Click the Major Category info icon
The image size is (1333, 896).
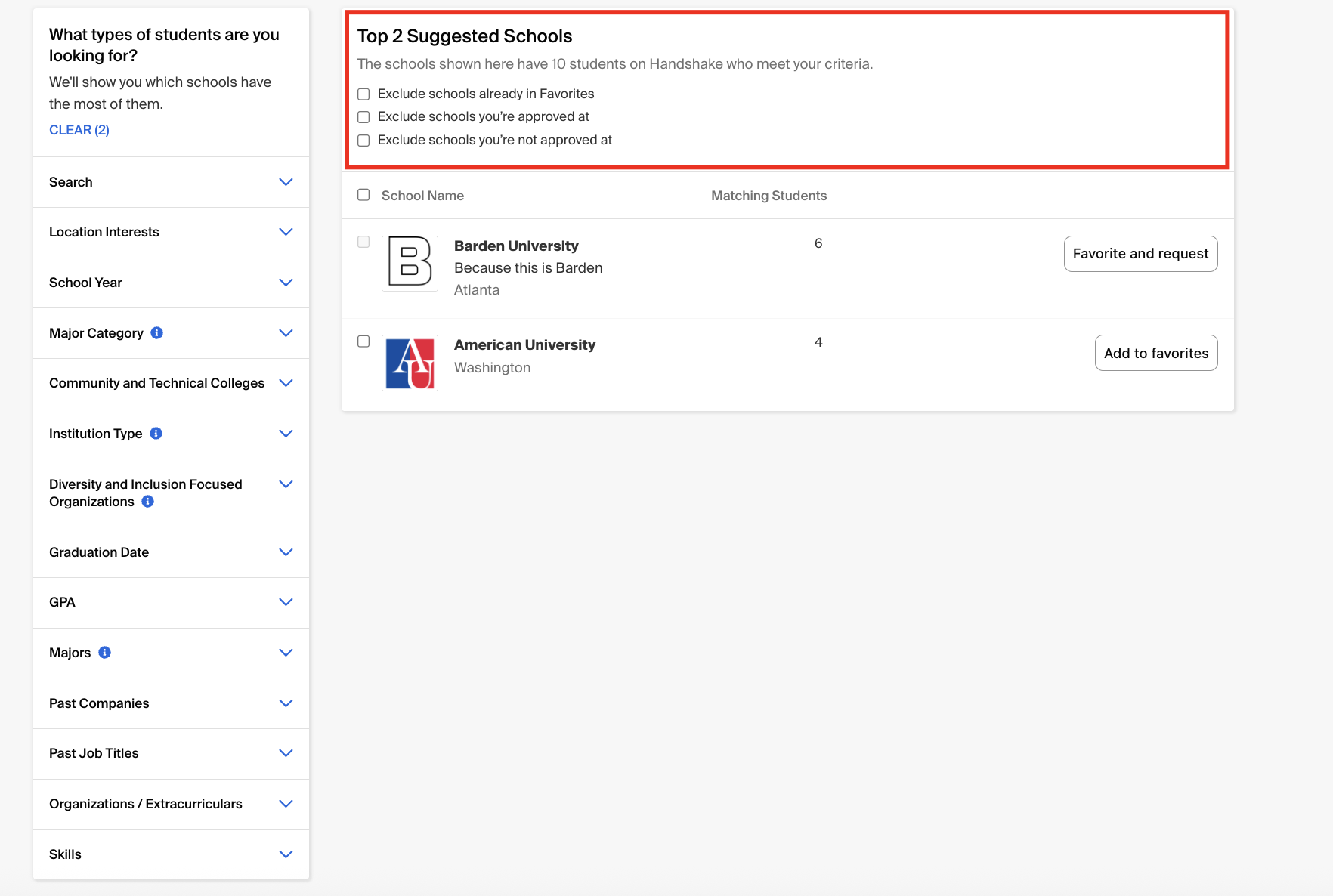(x=157, y=333)
